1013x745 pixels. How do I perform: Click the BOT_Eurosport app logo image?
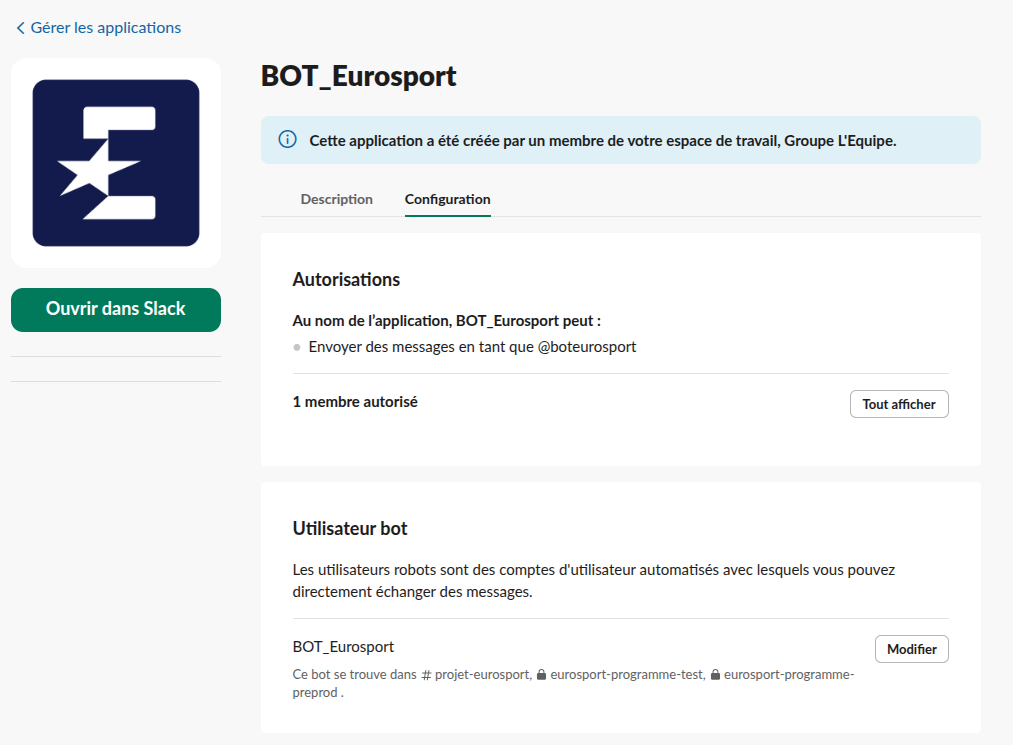116,163
